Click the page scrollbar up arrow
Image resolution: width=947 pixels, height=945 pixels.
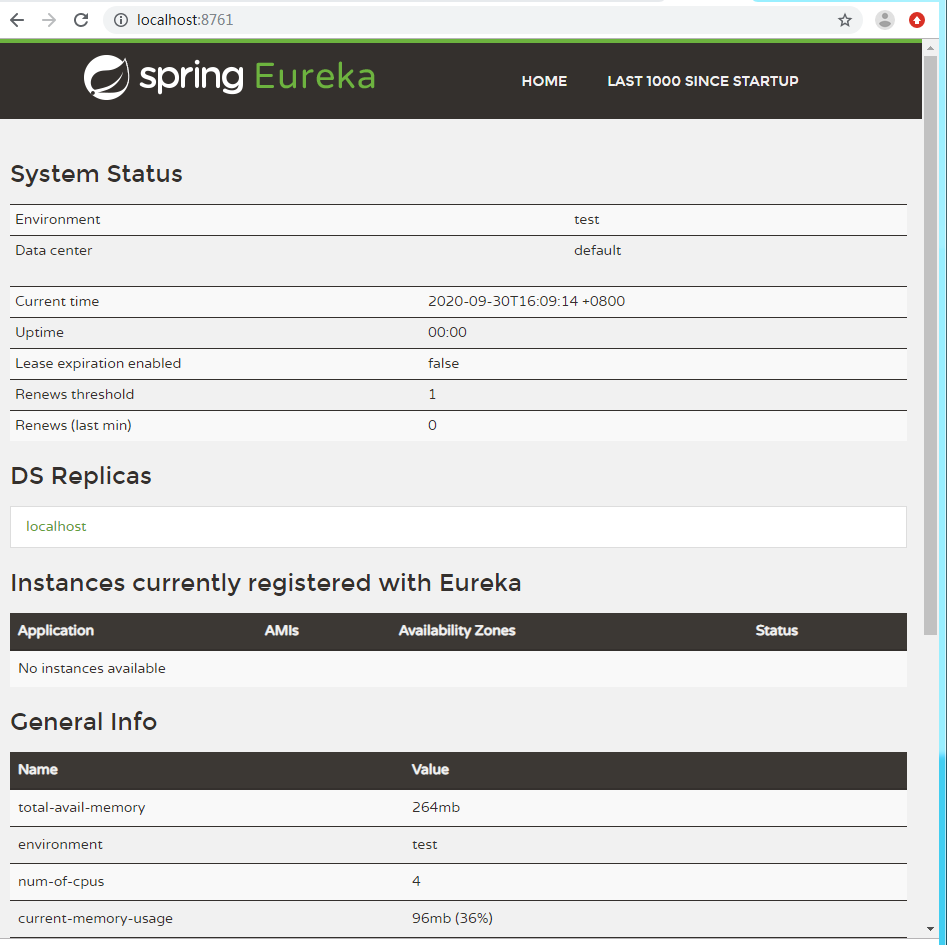pos(930,48)
